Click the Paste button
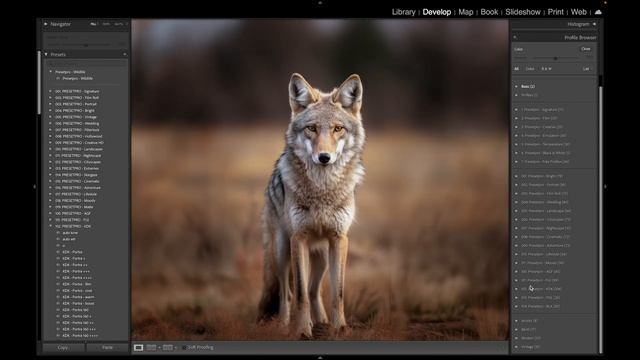This screenshot has width=640, height=360. (107, 347)
